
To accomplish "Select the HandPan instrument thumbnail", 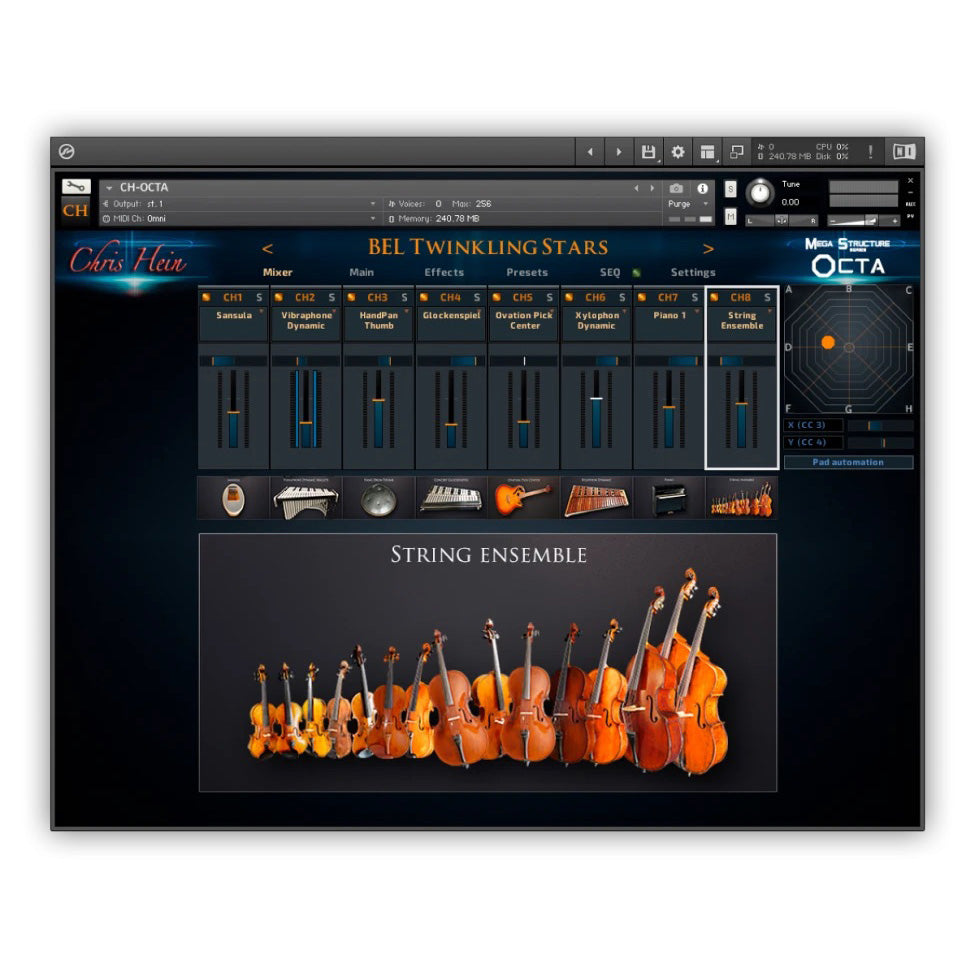I will point(379,498).
